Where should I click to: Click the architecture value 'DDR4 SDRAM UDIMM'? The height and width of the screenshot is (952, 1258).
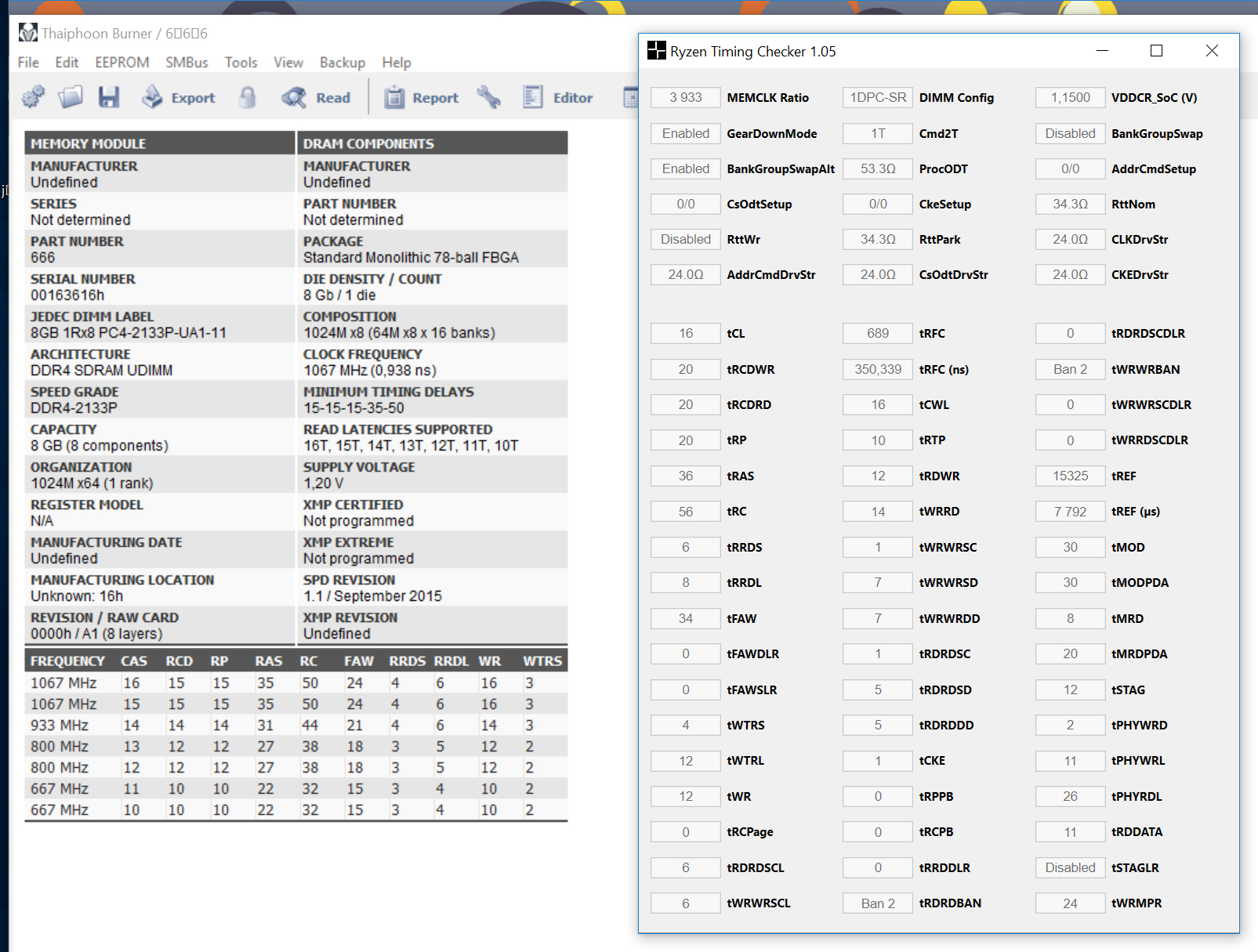tap(102, 371)
